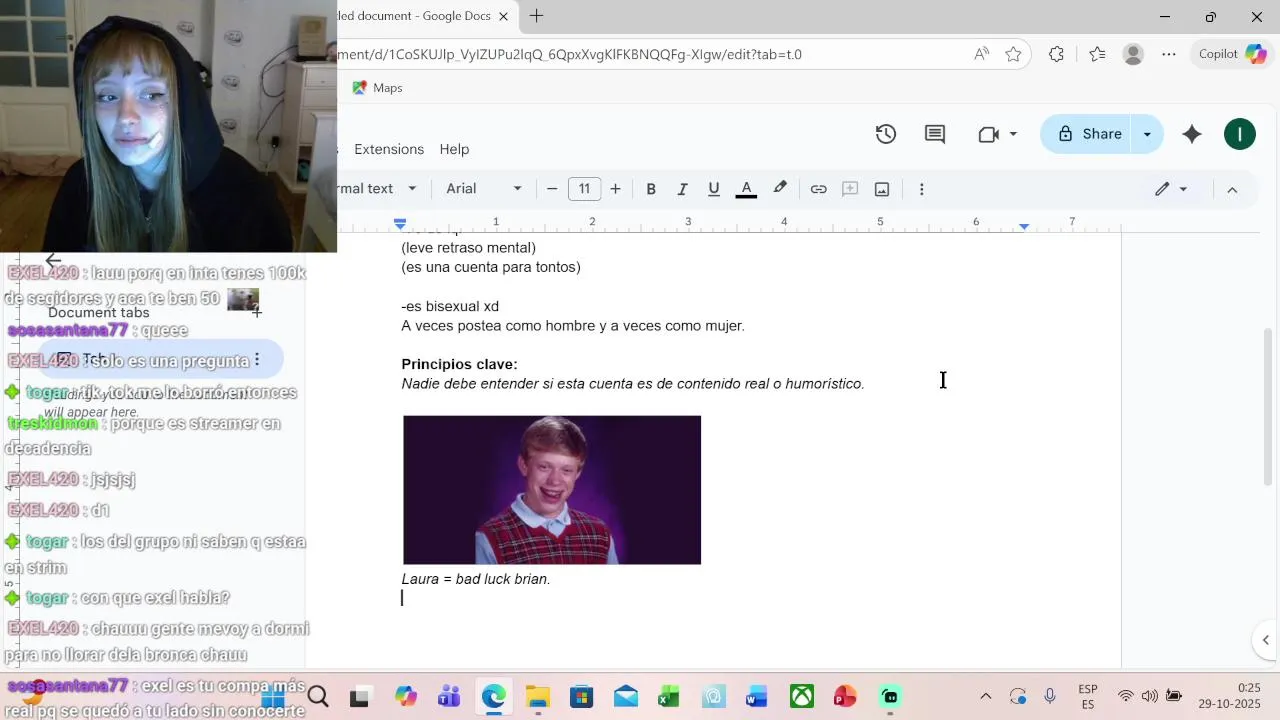The width and height of the screenshot is (1280, 720).
Task: Open the ESP language input indicator
Action: [x=1088, y=697]
